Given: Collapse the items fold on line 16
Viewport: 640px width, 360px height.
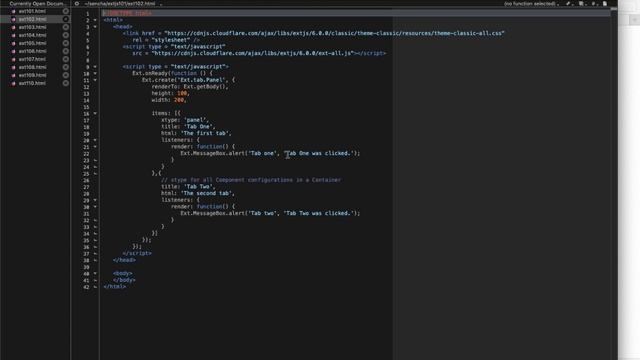Looking at the screenshot, I should (95, 113).
